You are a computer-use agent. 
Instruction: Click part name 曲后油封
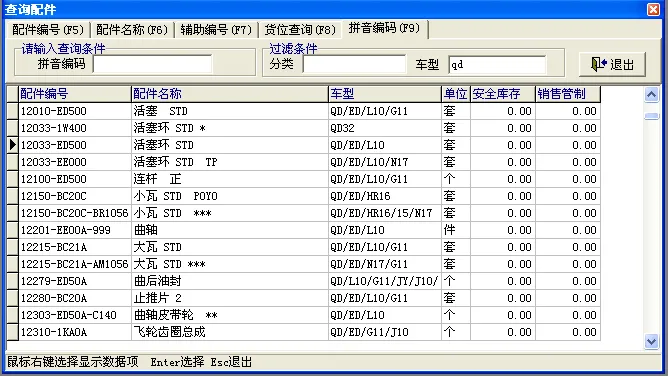pos(158,281)
